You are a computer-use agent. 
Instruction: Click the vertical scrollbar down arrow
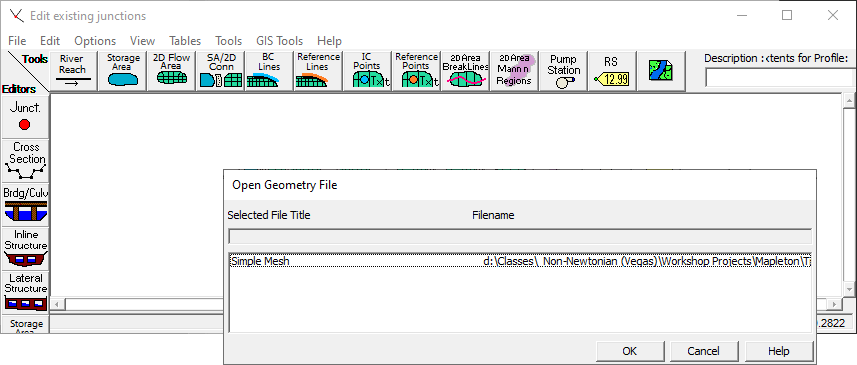[x=849, y=289]
